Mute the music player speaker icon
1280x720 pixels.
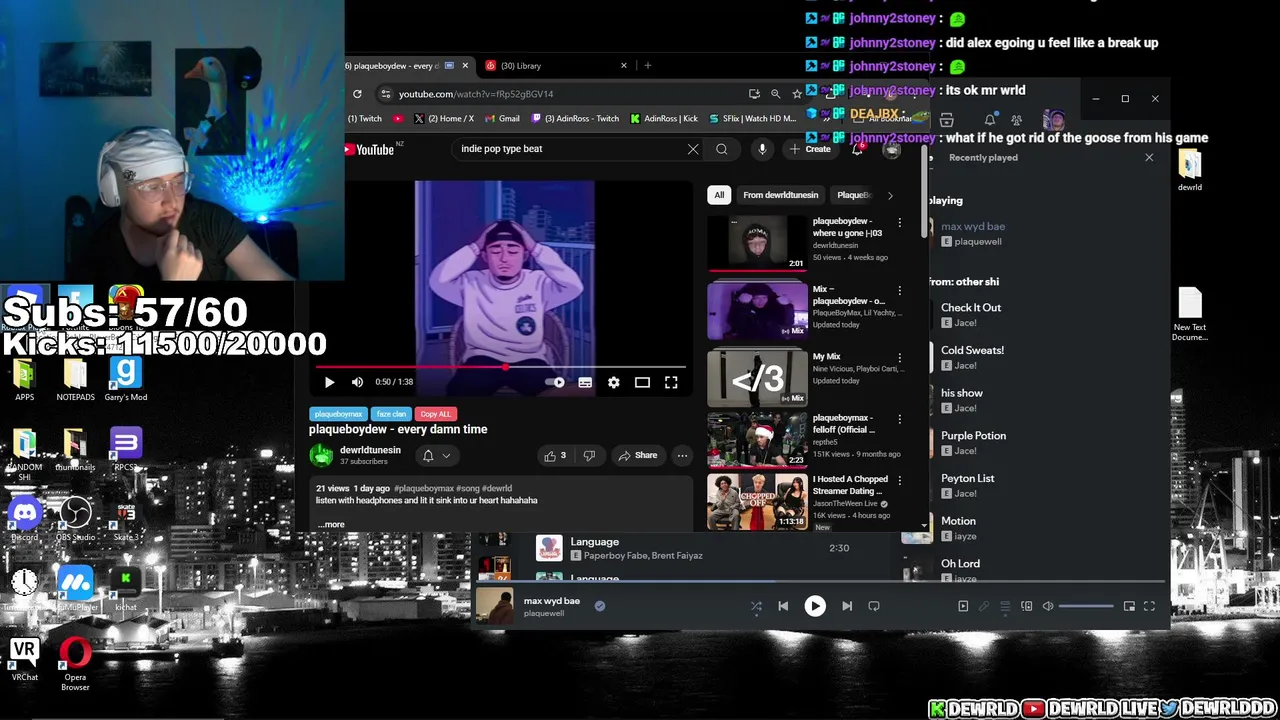coord(1047,606)
